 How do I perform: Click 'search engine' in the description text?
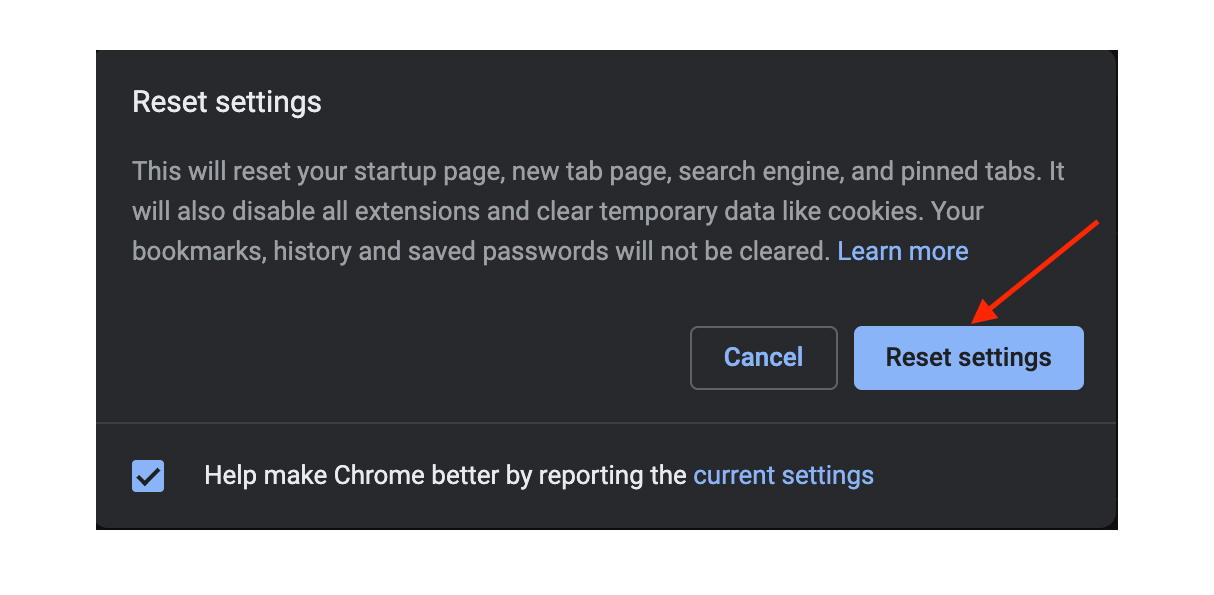click(757, 171)
